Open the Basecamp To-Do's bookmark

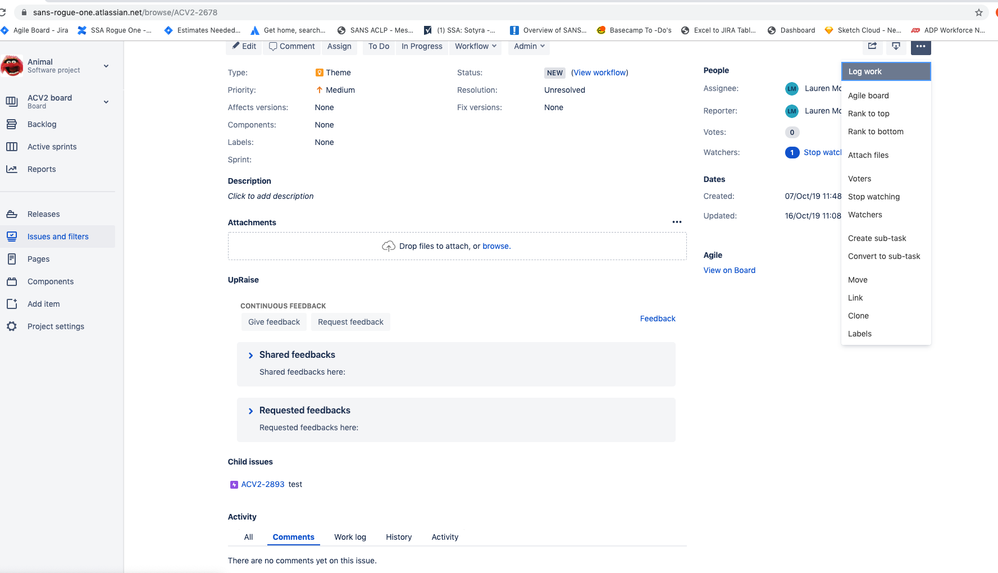click(634, 30)
